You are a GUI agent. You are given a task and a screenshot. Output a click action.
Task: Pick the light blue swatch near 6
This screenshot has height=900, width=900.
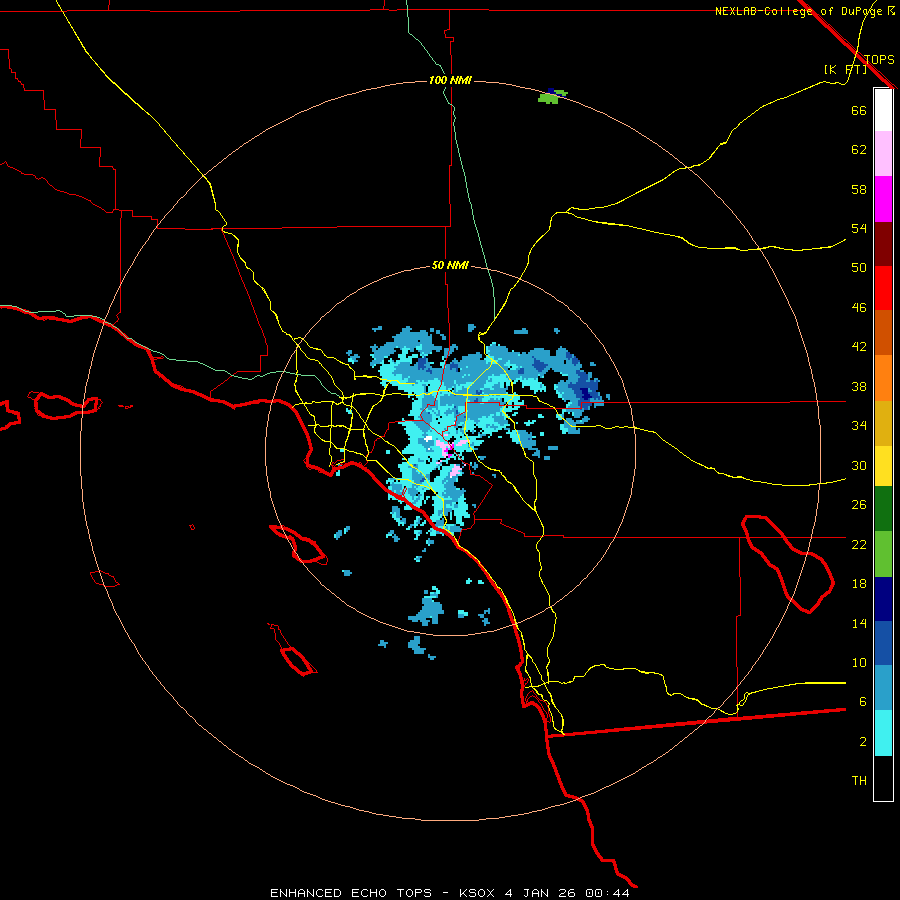tap(883, 688)
